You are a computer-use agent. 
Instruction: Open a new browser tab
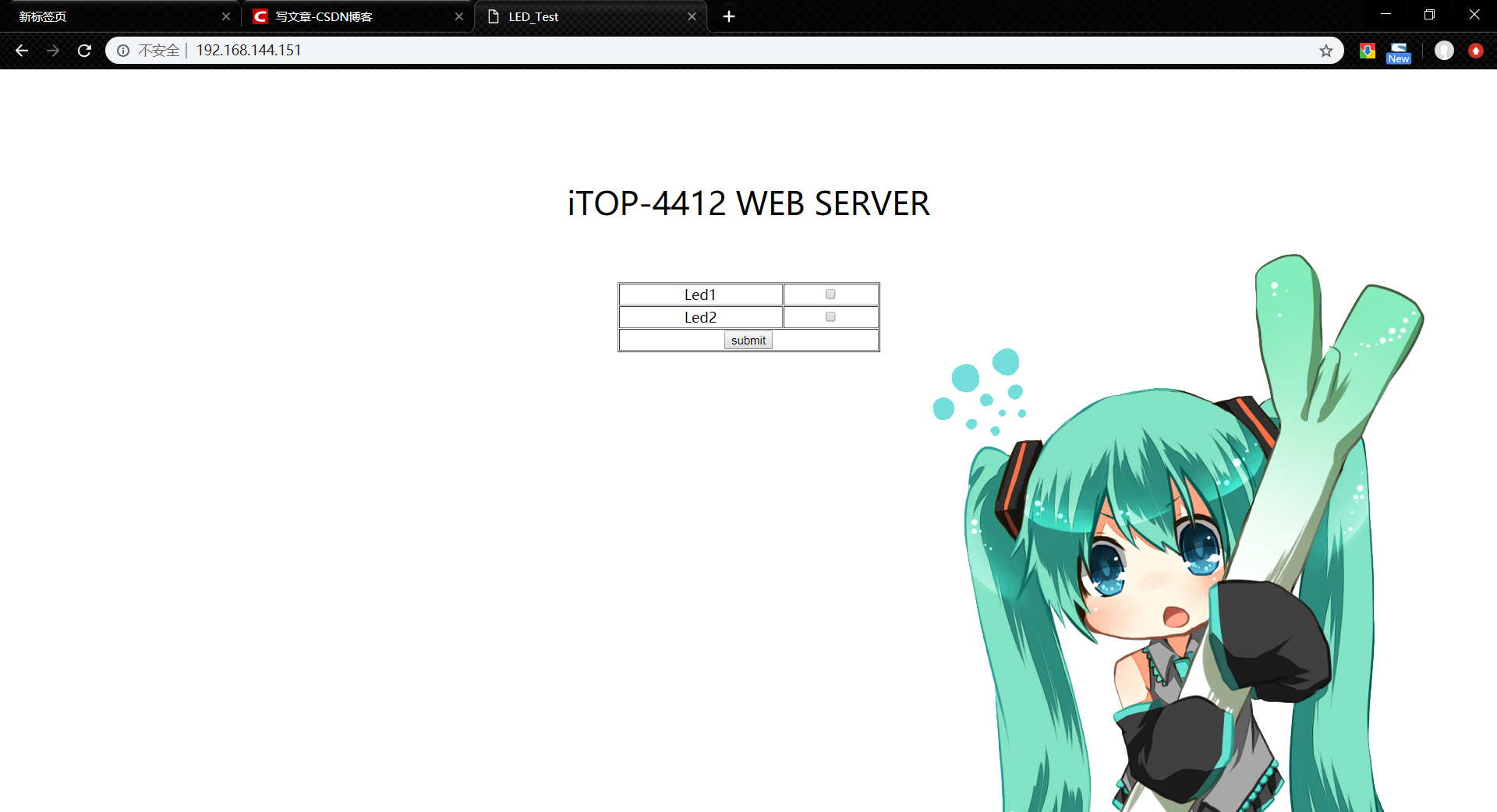click(729, 16)
